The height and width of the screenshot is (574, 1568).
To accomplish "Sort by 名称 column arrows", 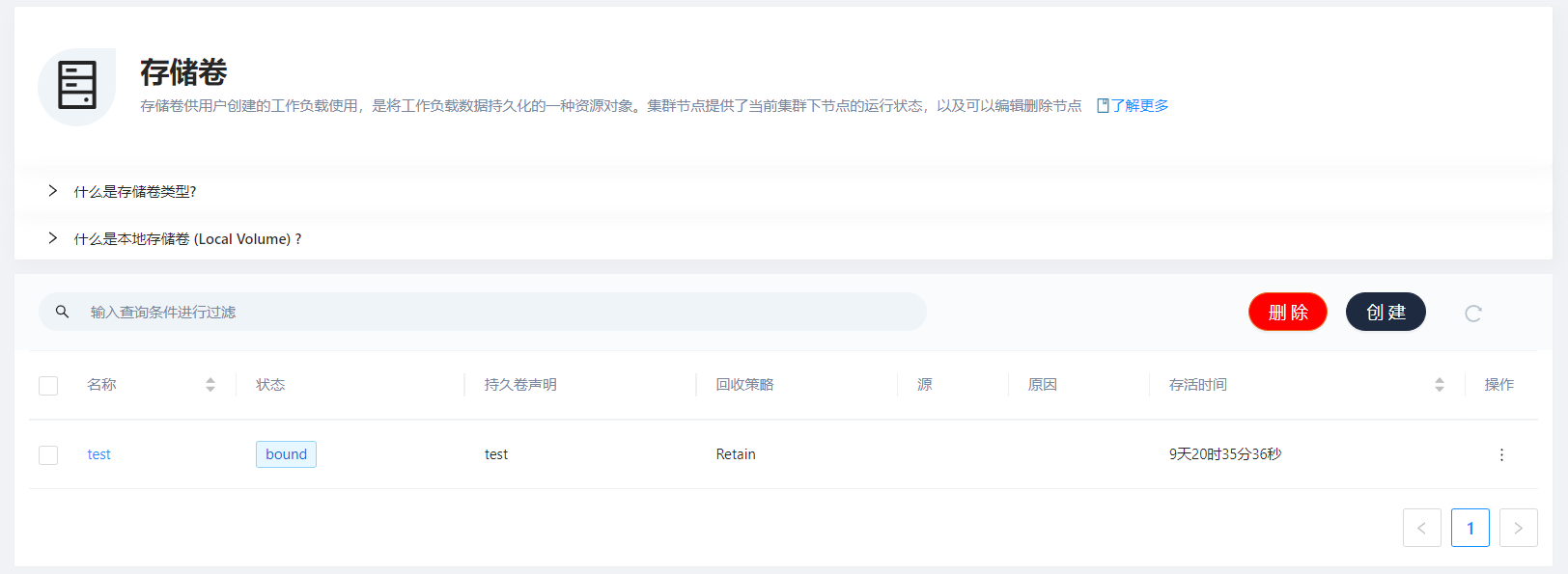I will click(210, 385).
